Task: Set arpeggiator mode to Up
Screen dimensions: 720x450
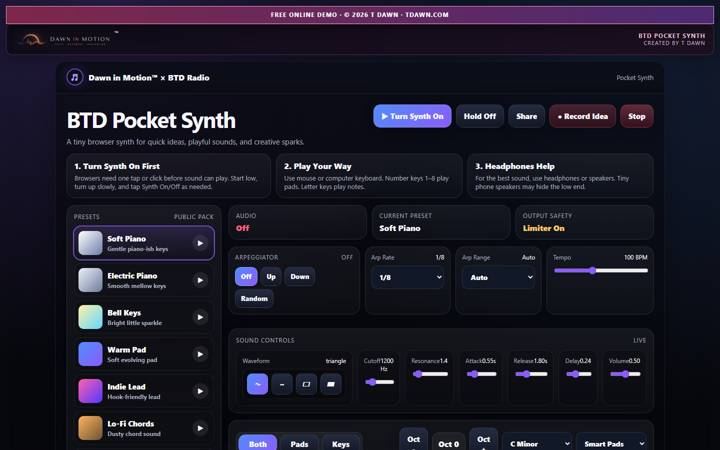Action: (271, 276)
